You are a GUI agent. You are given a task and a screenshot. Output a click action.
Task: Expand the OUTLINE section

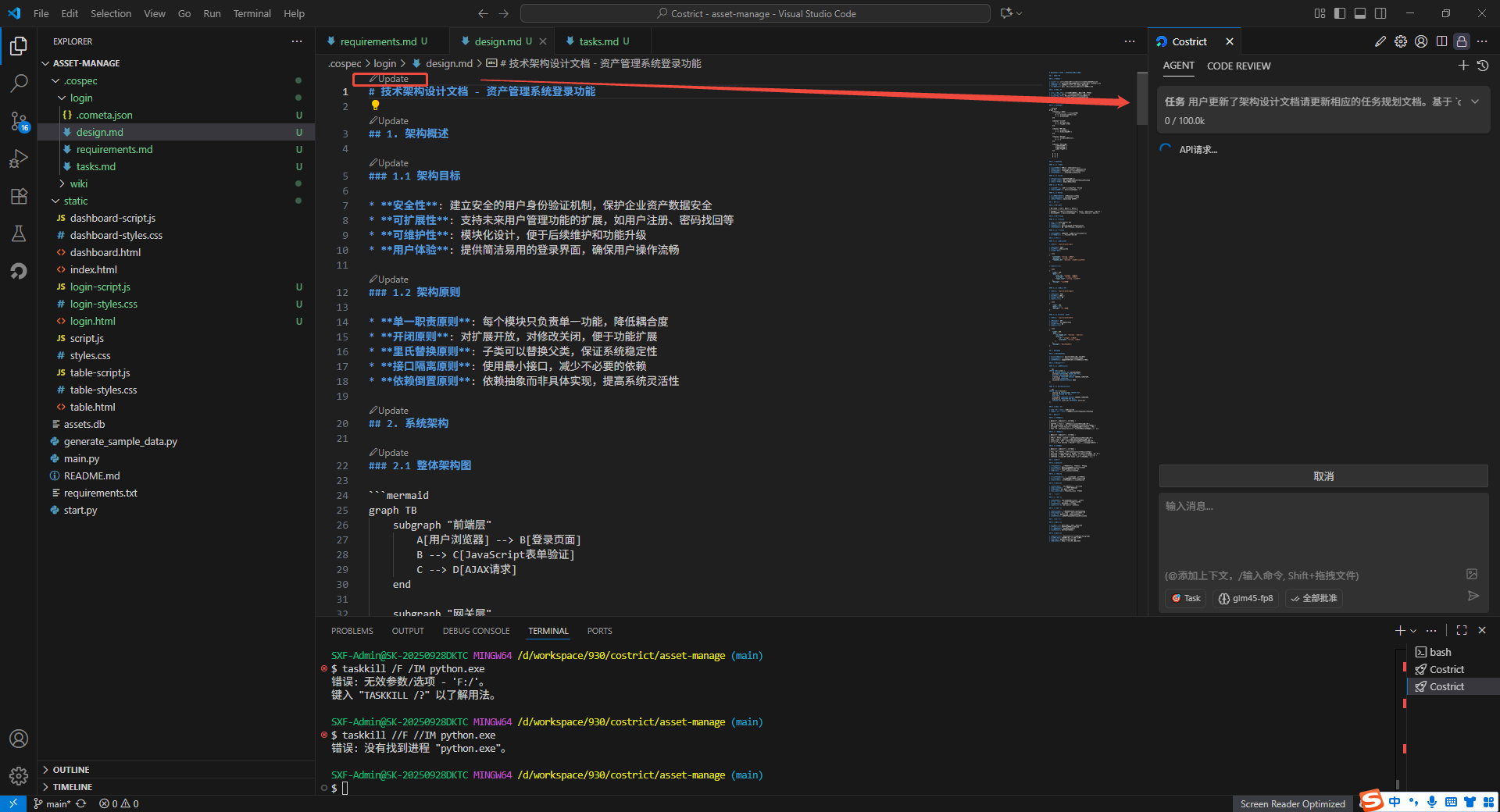(x=70, y=770)
